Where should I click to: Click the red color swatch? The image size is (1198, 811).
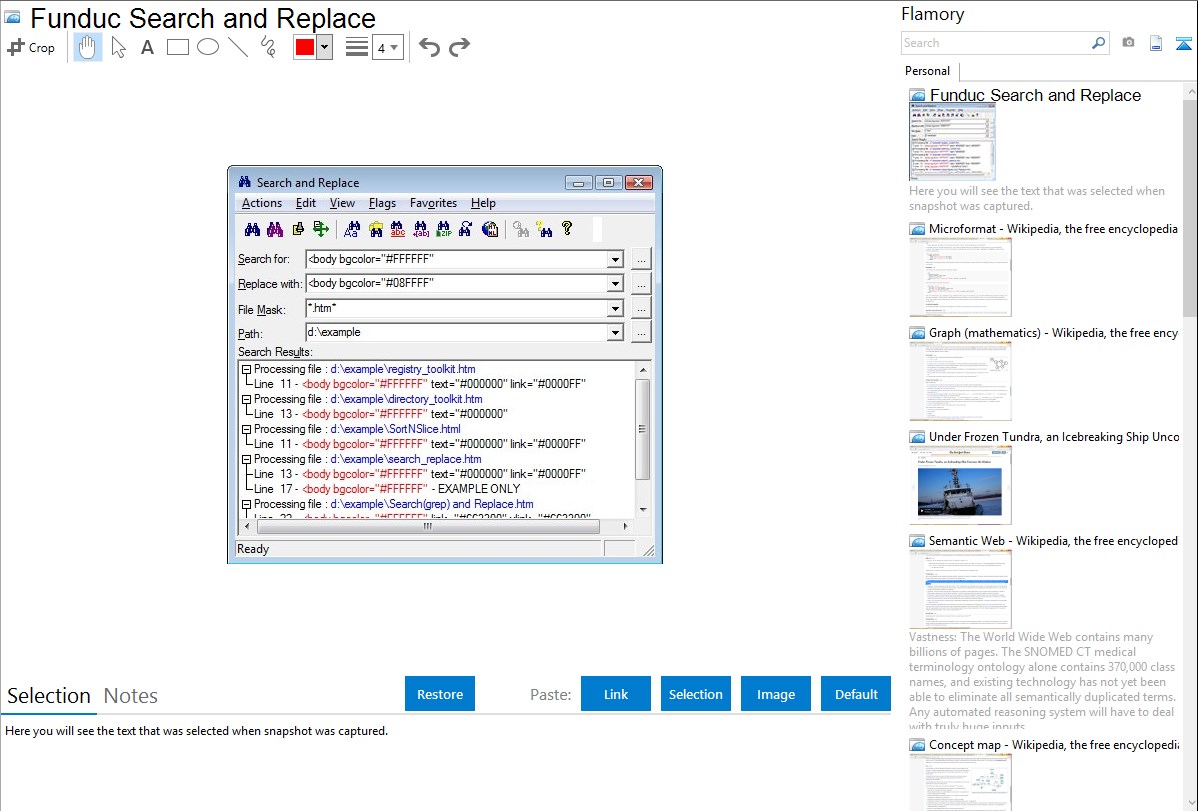(x=305, y=47)
